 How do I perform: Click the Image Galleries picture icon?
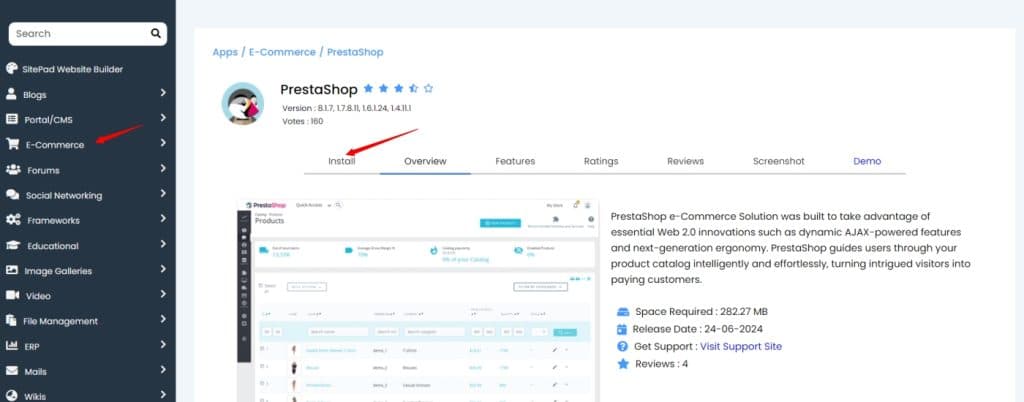pos(12,270)
